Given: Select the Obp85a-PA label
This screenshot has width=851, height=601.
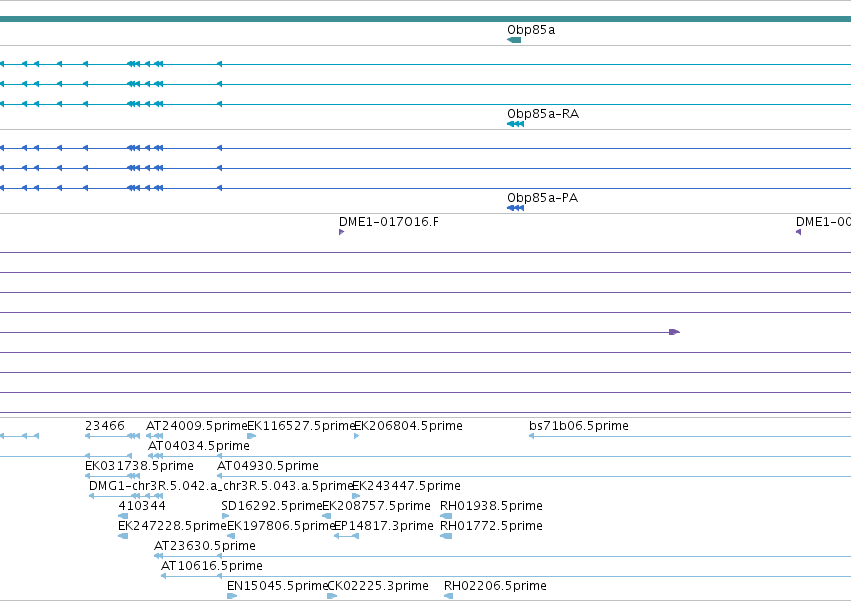Looking at the screenshot, I should 542,198.
